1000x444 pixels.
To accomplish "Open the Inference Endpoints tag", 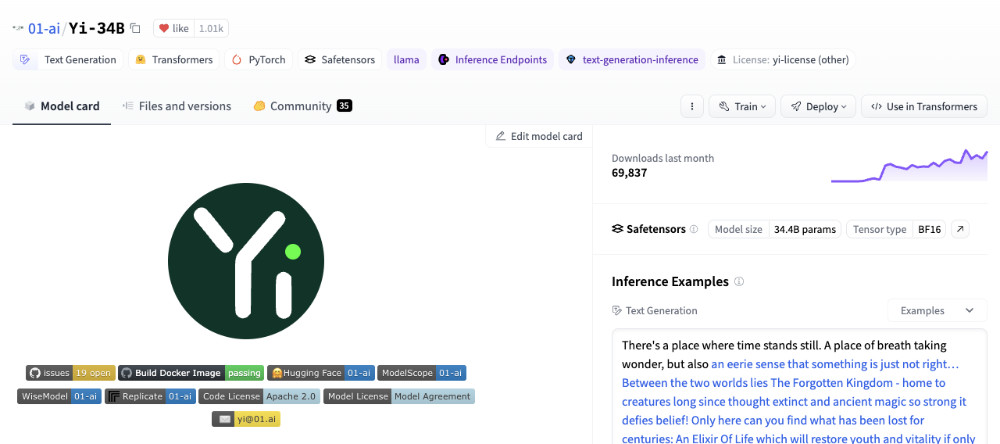I will click(492, 60).
